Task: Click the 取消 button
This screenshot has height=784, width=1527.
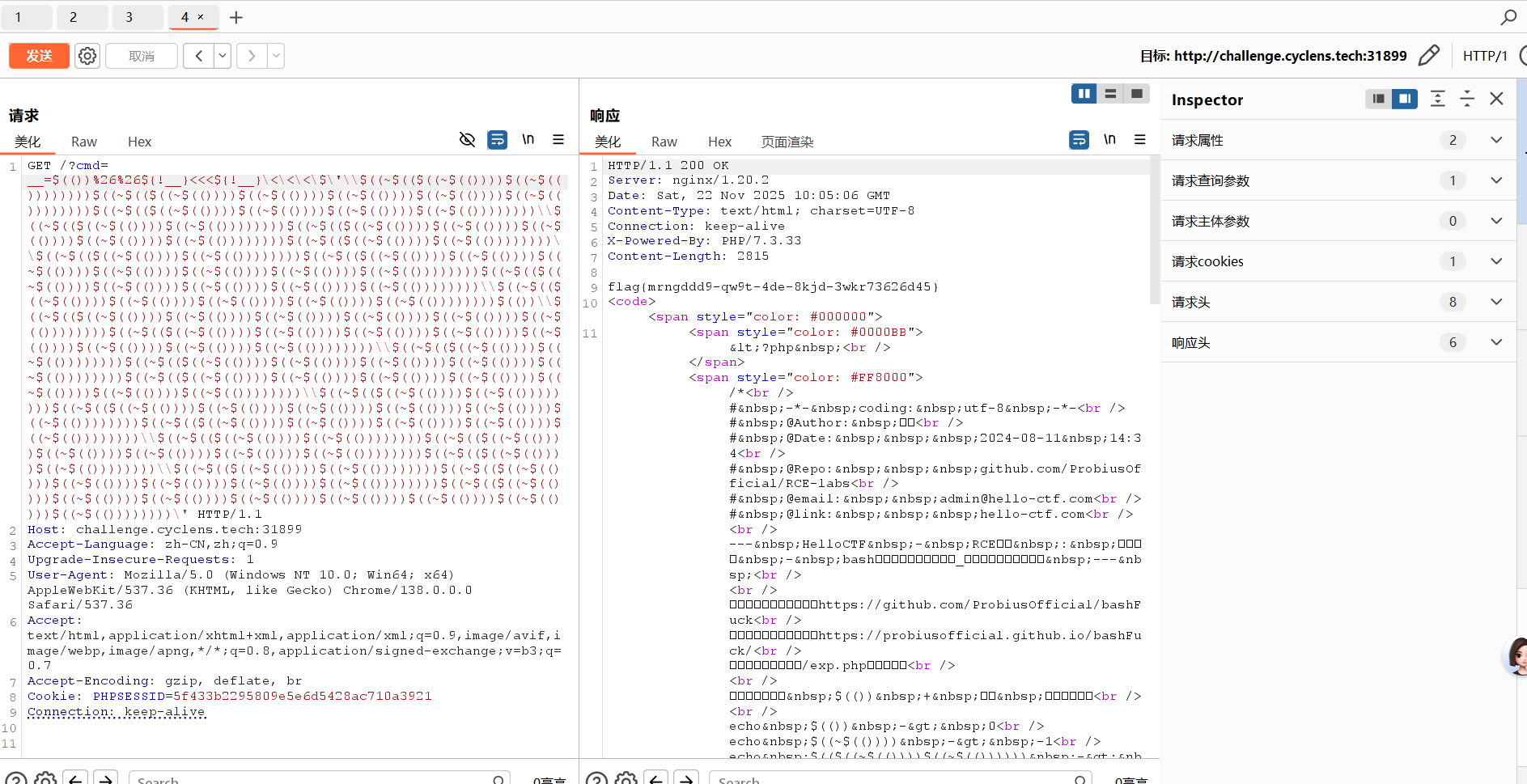Action: (142, 56)
